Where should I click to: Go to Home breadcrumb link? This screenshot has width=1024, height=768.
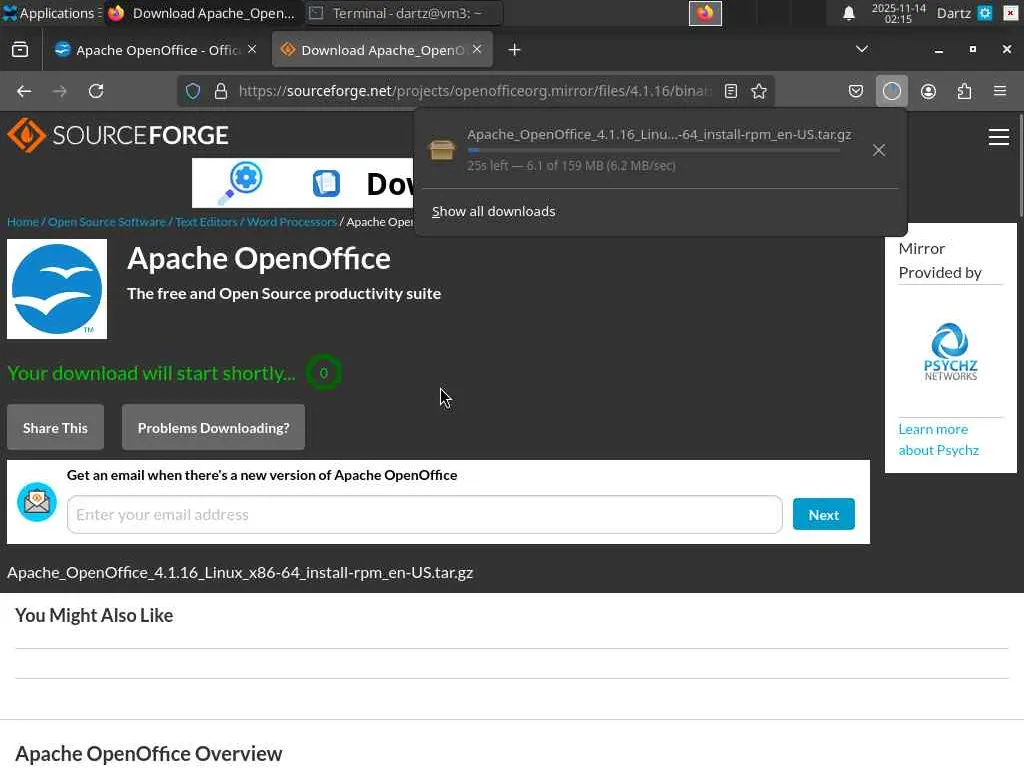[23, 222]
